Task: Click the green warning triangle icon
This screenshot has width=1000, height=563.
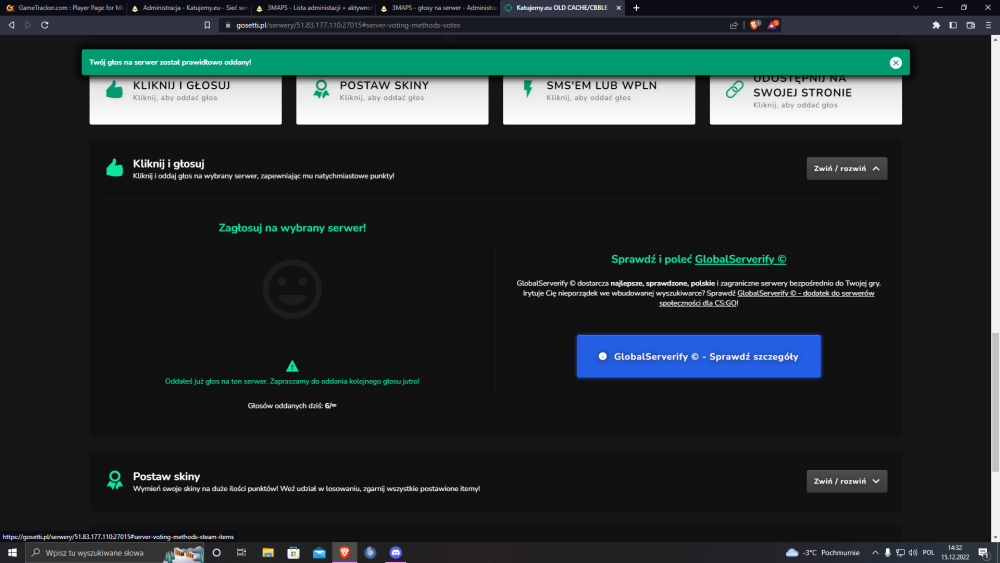Action: pyautogui.click(x=292, y=366)
